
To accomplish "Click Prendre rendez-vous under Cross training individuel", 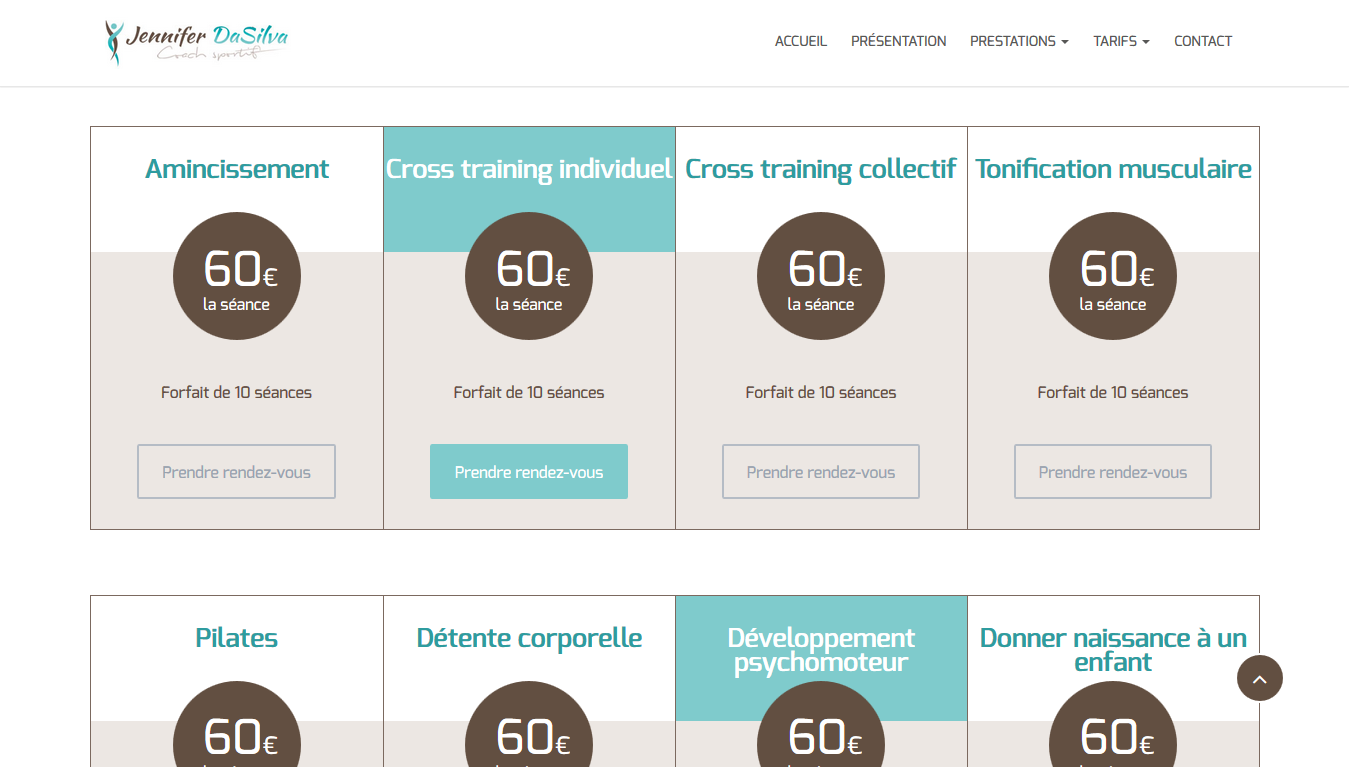I will coord(528,472).
